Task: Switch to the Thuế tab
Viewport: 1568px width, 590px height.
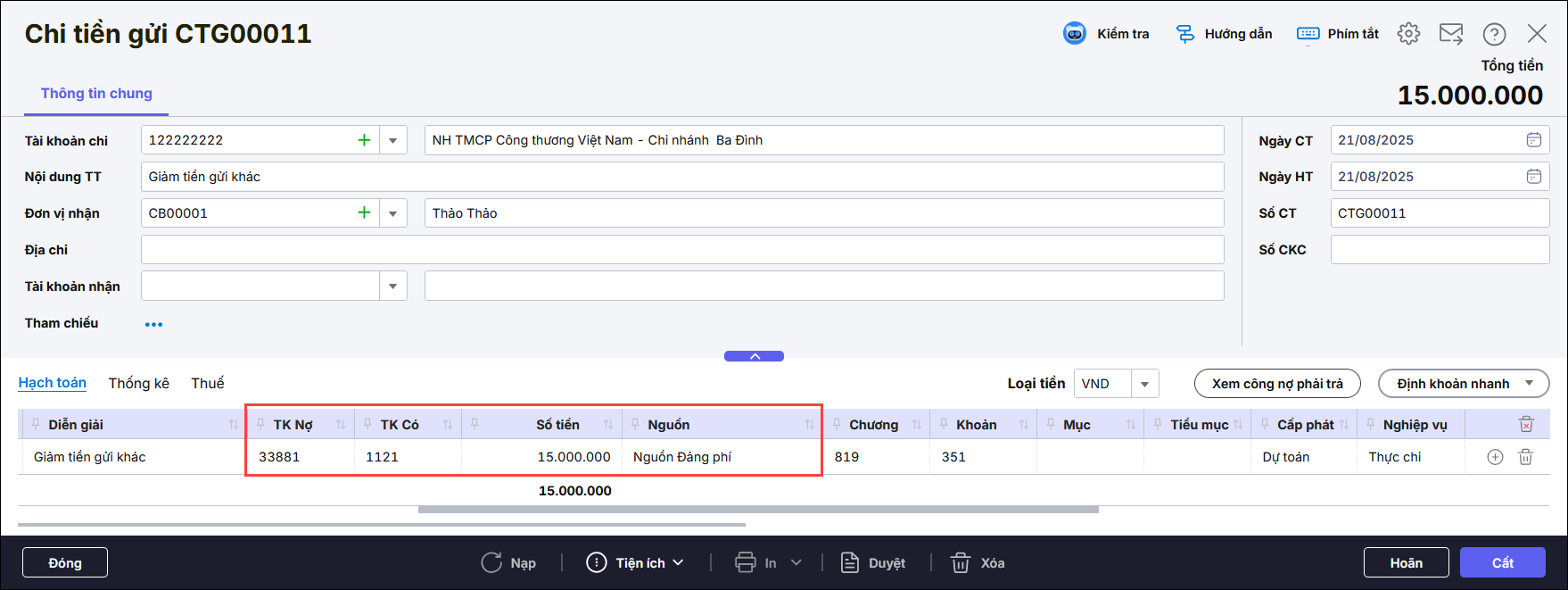Action: tap(207, 383)
